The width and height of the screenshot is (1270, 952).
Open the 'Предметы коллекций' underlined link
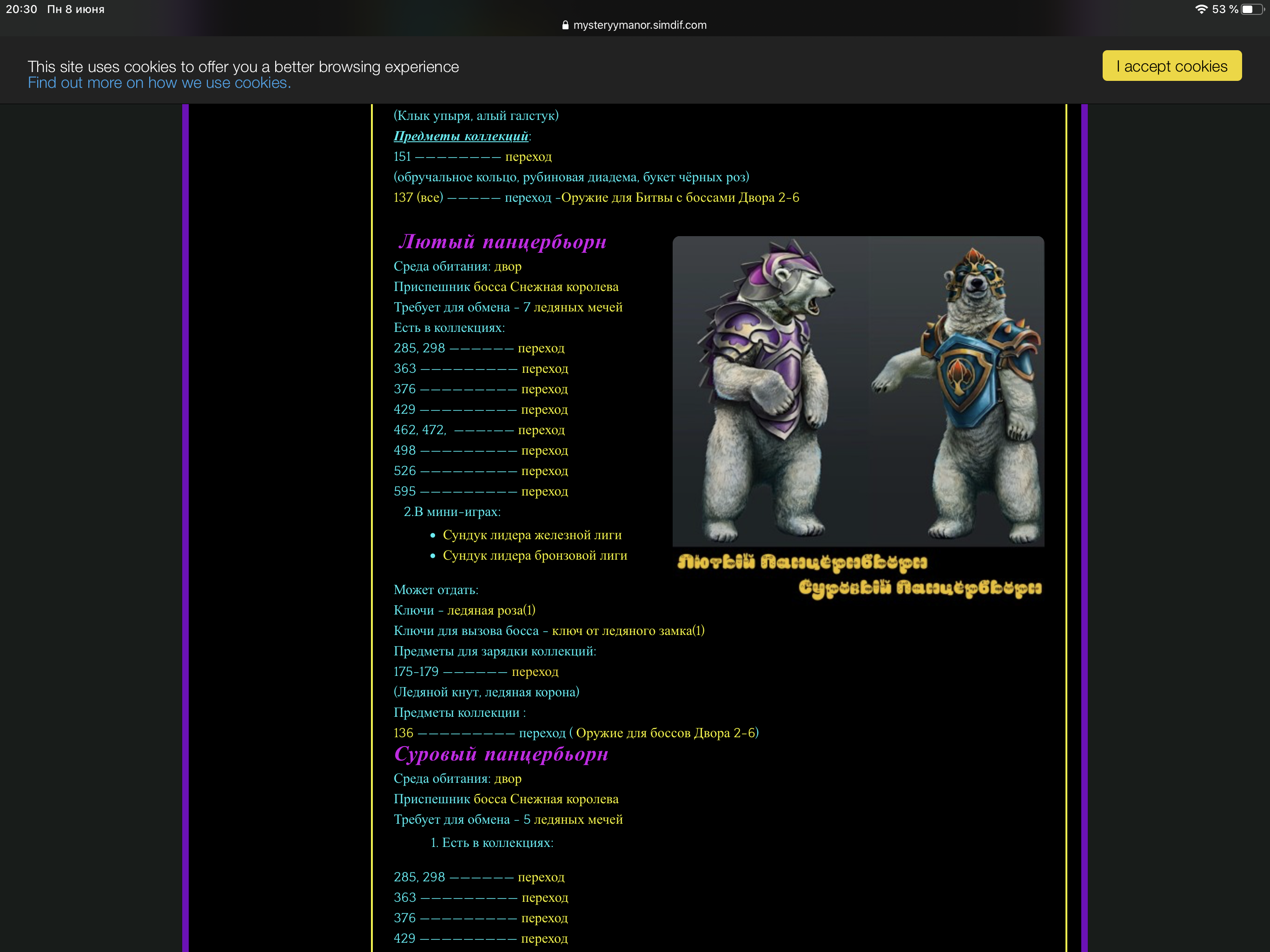[461, 136]
